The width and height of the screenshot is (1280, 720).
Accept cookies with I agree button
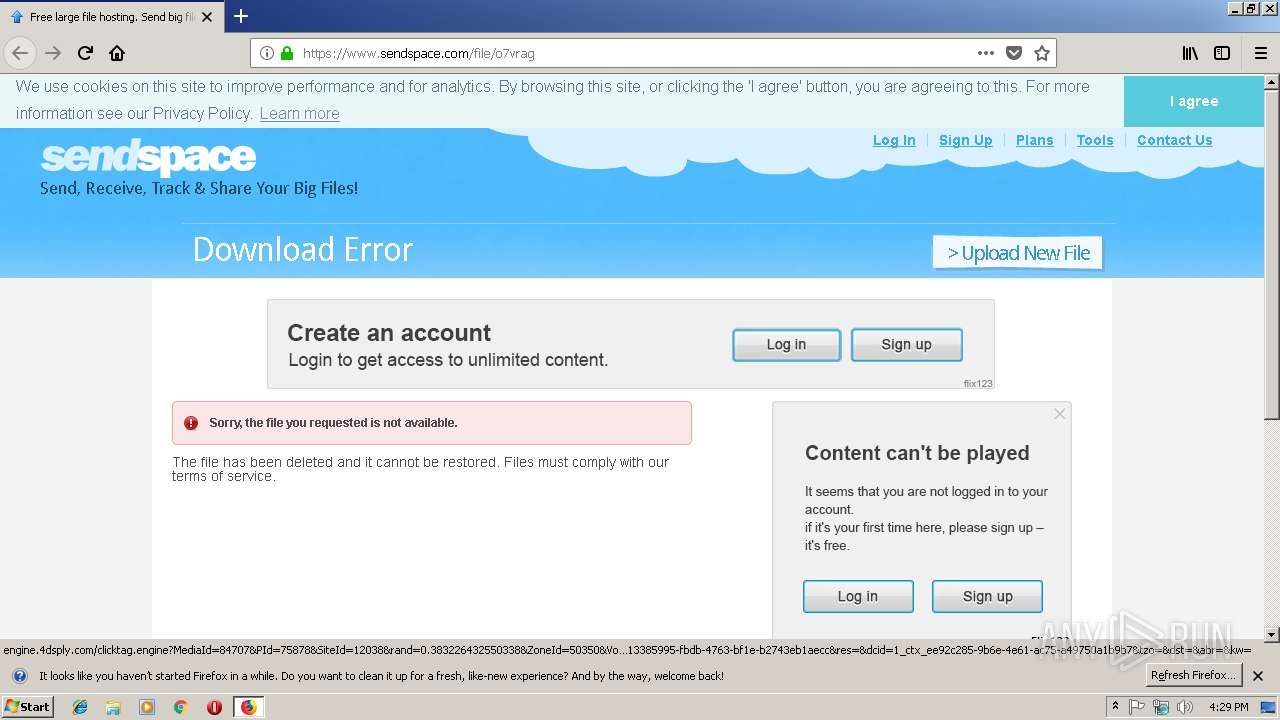click(x=1194, y=101)
